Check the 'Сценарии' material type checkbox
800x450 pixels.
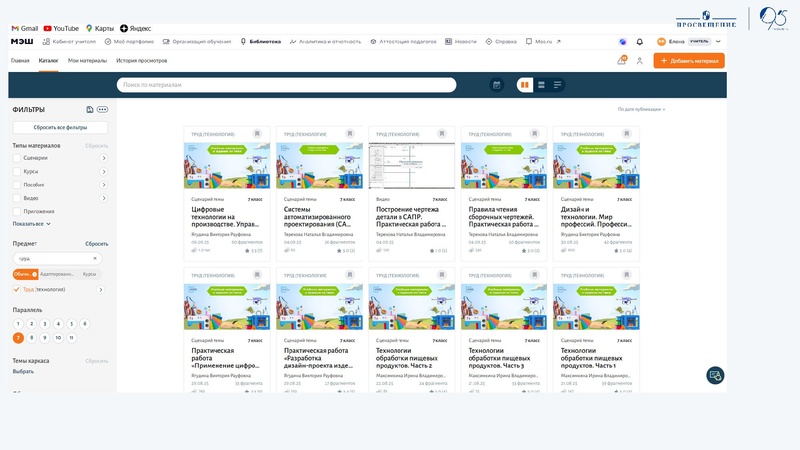[17, 158]
